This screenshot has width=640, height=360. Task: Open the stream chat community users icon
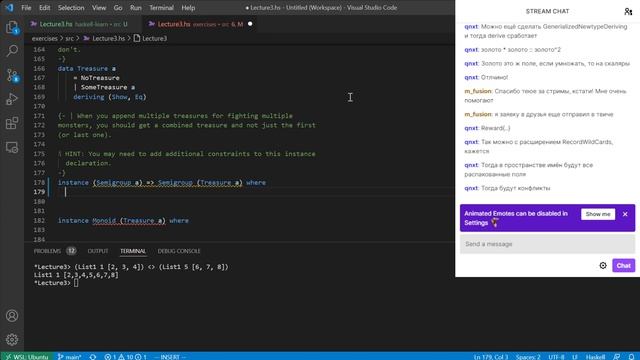[x=628, y=11]
